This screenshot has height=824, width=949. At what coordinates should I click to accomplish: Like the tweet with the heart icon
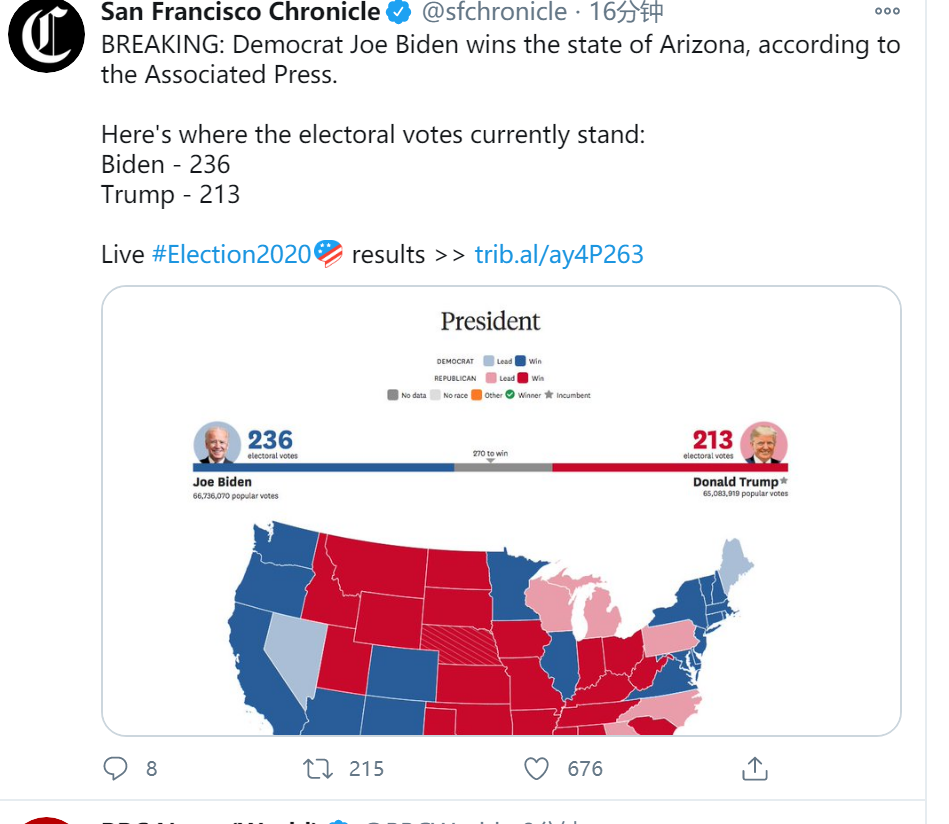tap(537, 768)
